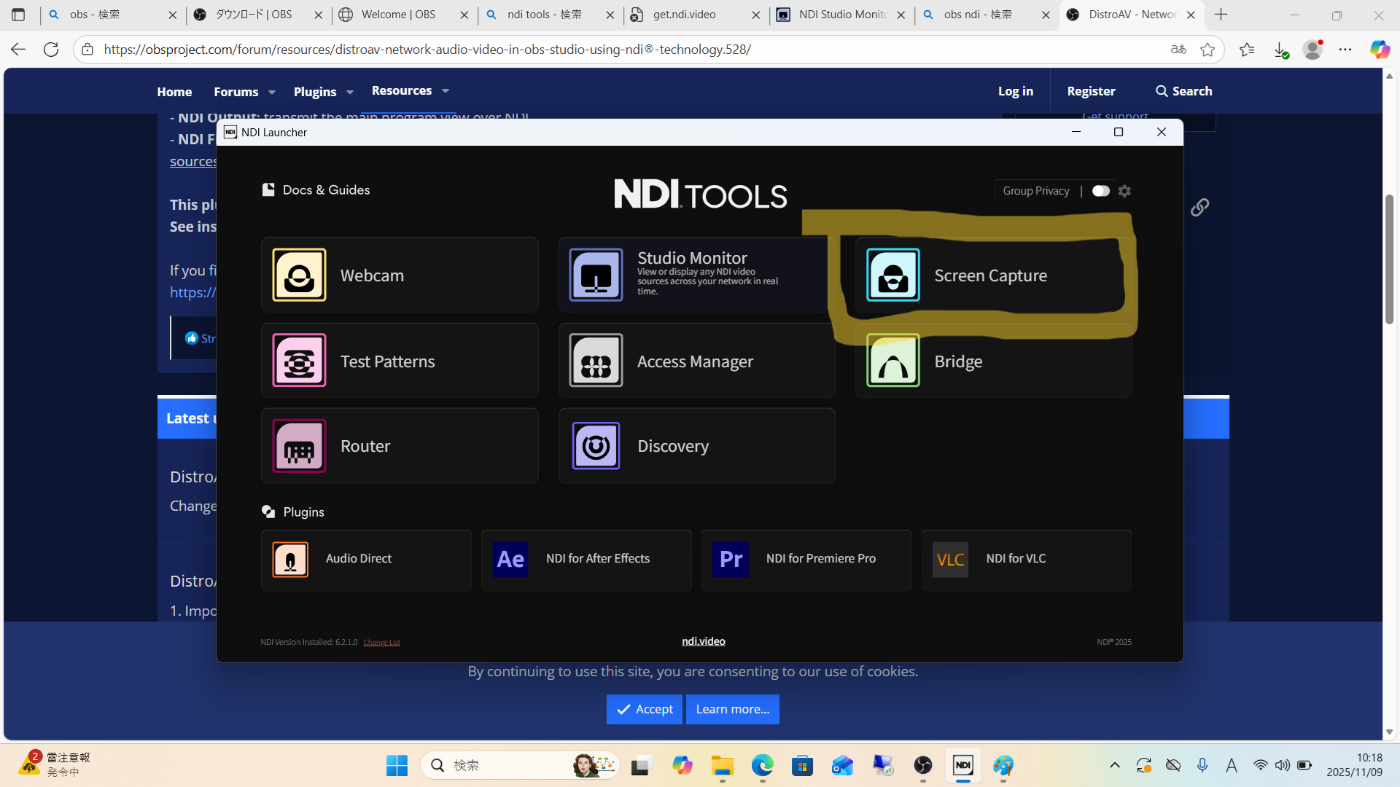Screen dimensions: 1400x787
Task: Launch the Webcam tool icon in NDI Launcher
Action: [299, 275]
